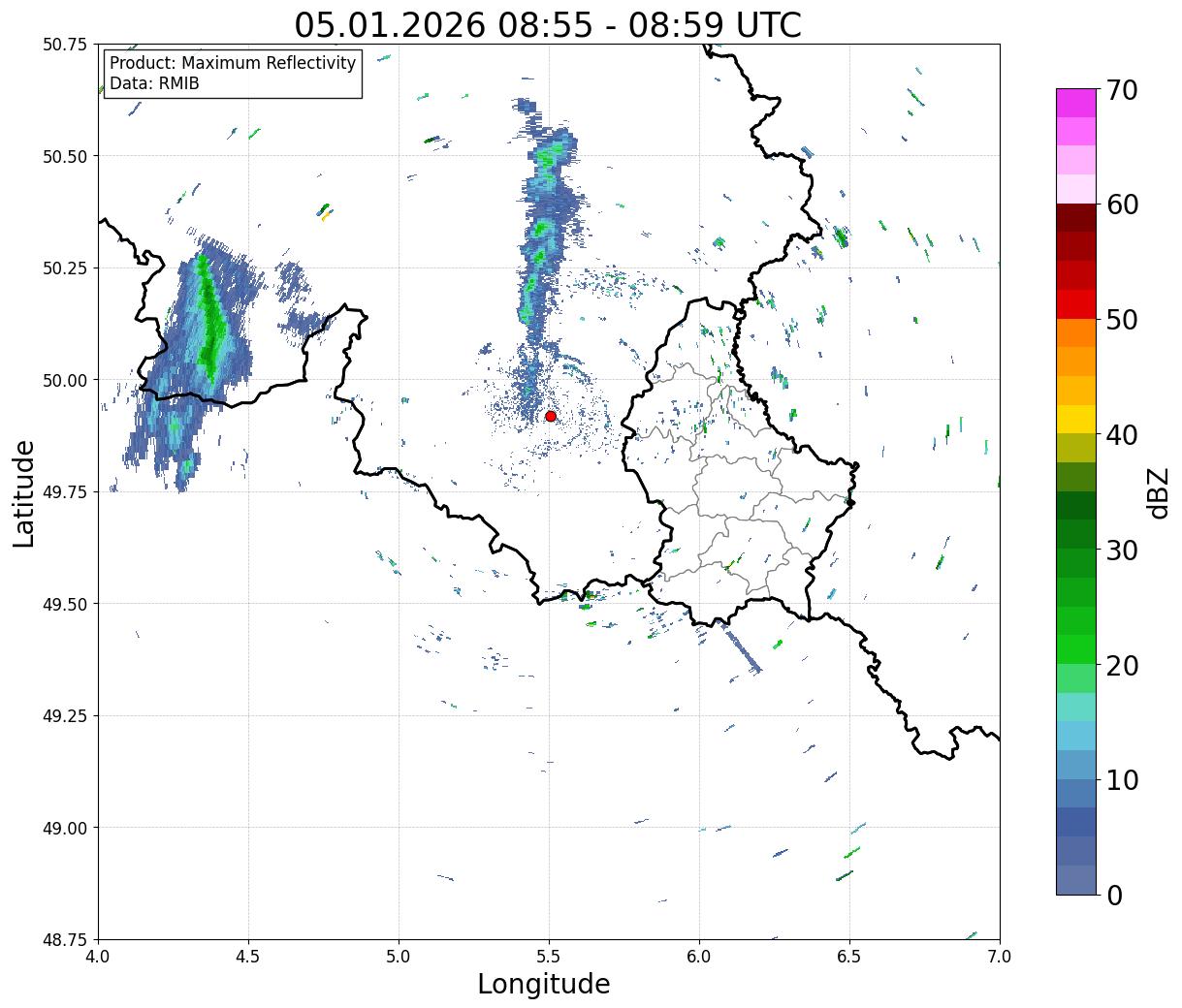Screen dimensions: 1182x1008
Task: Click the 49.25 latitude tick label
Action: point(65,716)
